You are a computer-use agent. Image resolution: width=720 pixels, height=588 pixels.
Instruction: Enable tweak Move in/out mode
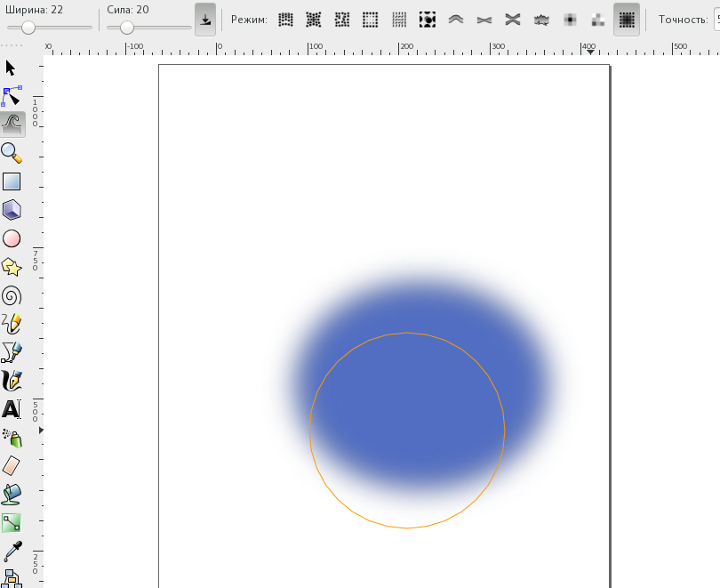pyautogui.click(x=314, y=20)
